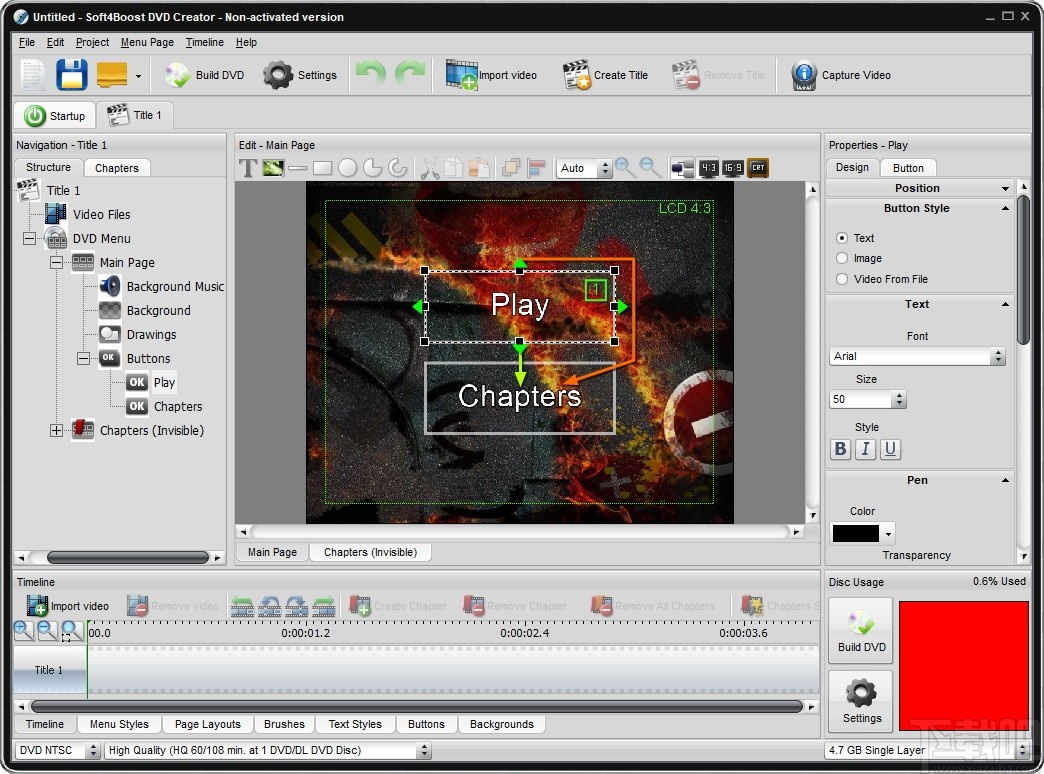The image size is (1044, 774).
Task: Select the Video From File radio option
Action: tap(841, 278)
